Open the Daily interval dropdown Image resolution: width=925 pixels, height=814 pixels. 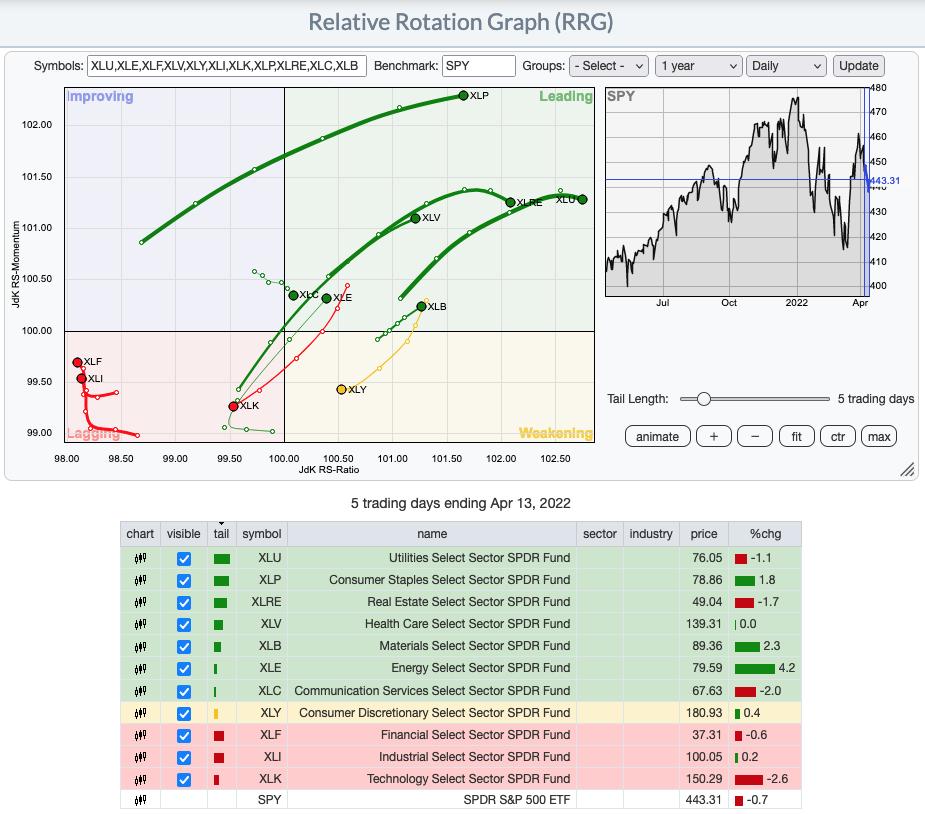[786, 66]
